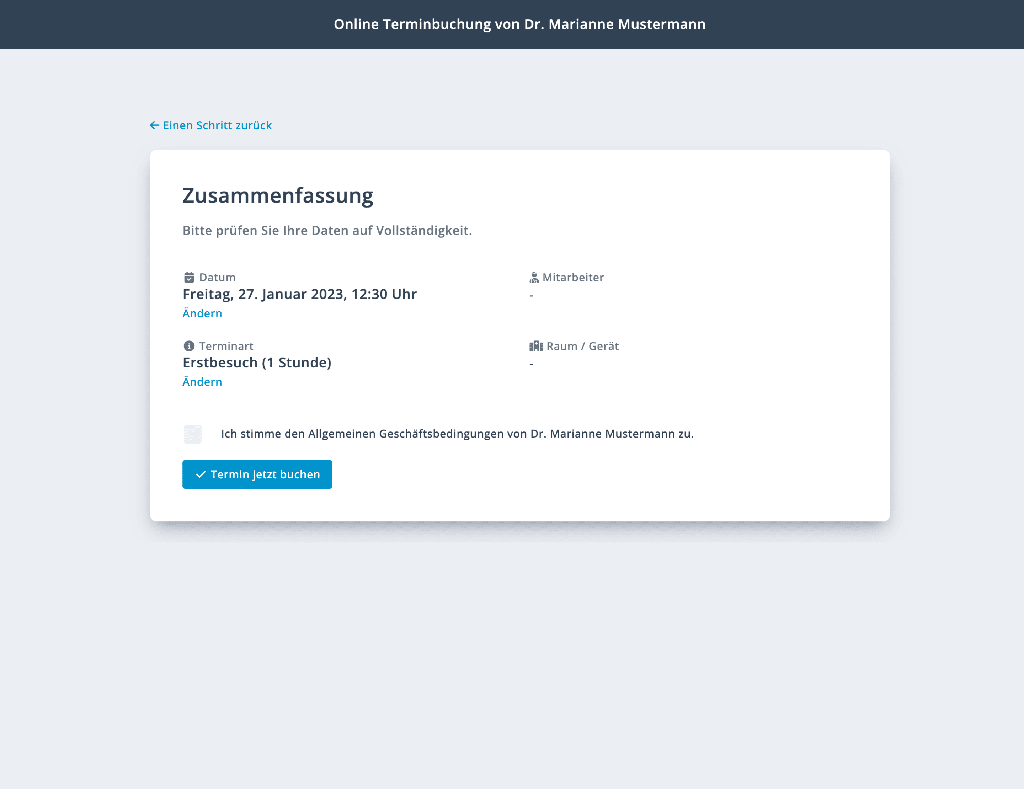Viewport: 1024px width, 789px height.
Task: Click the dash value under Mitarbeiter
Action: [x=532, y=296]
